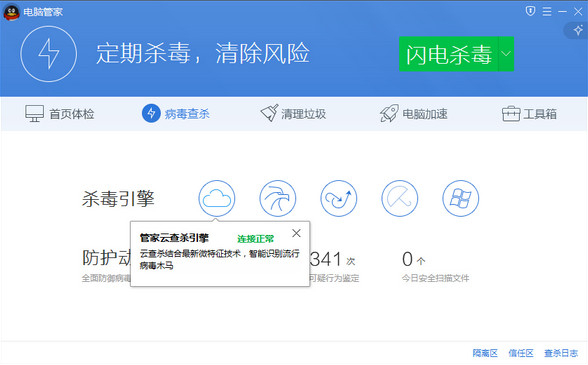Minimize the 电脑管家 window

pyautogui.click(x=562, y=12)
